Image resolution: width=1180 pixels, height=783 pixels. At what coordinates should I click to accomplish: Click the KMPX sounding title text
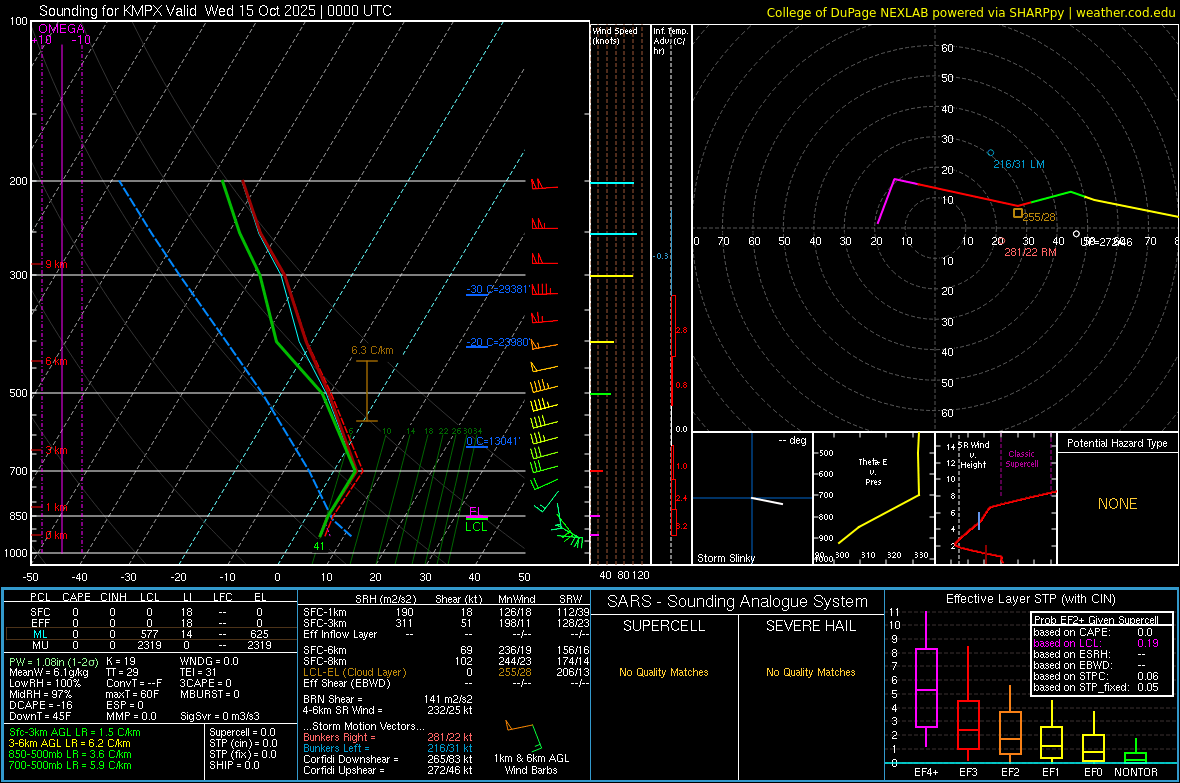pos(215,11)
